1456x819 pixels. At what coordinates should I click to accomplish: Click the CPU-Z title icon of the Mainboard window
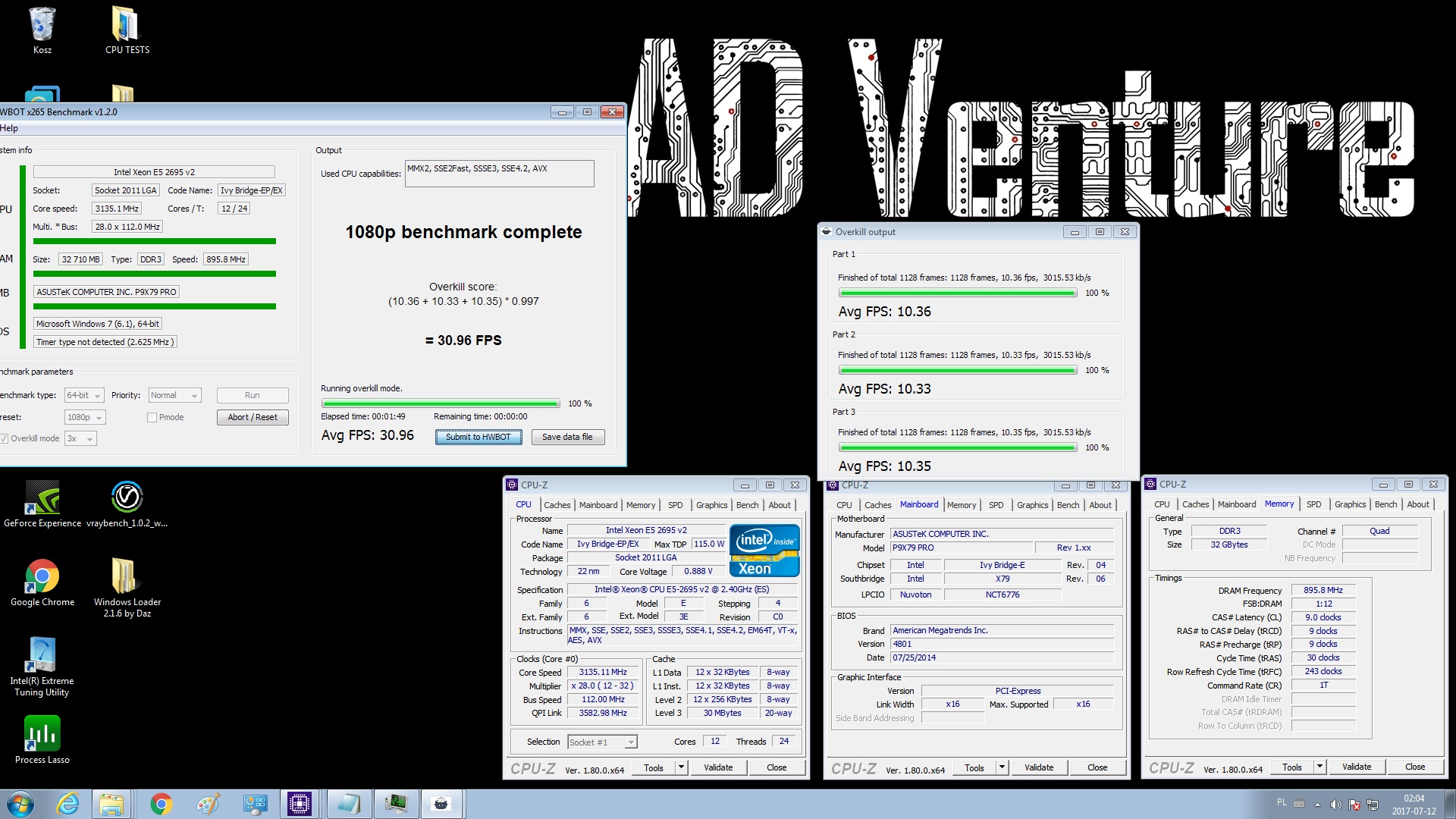(x=832, y=485)
